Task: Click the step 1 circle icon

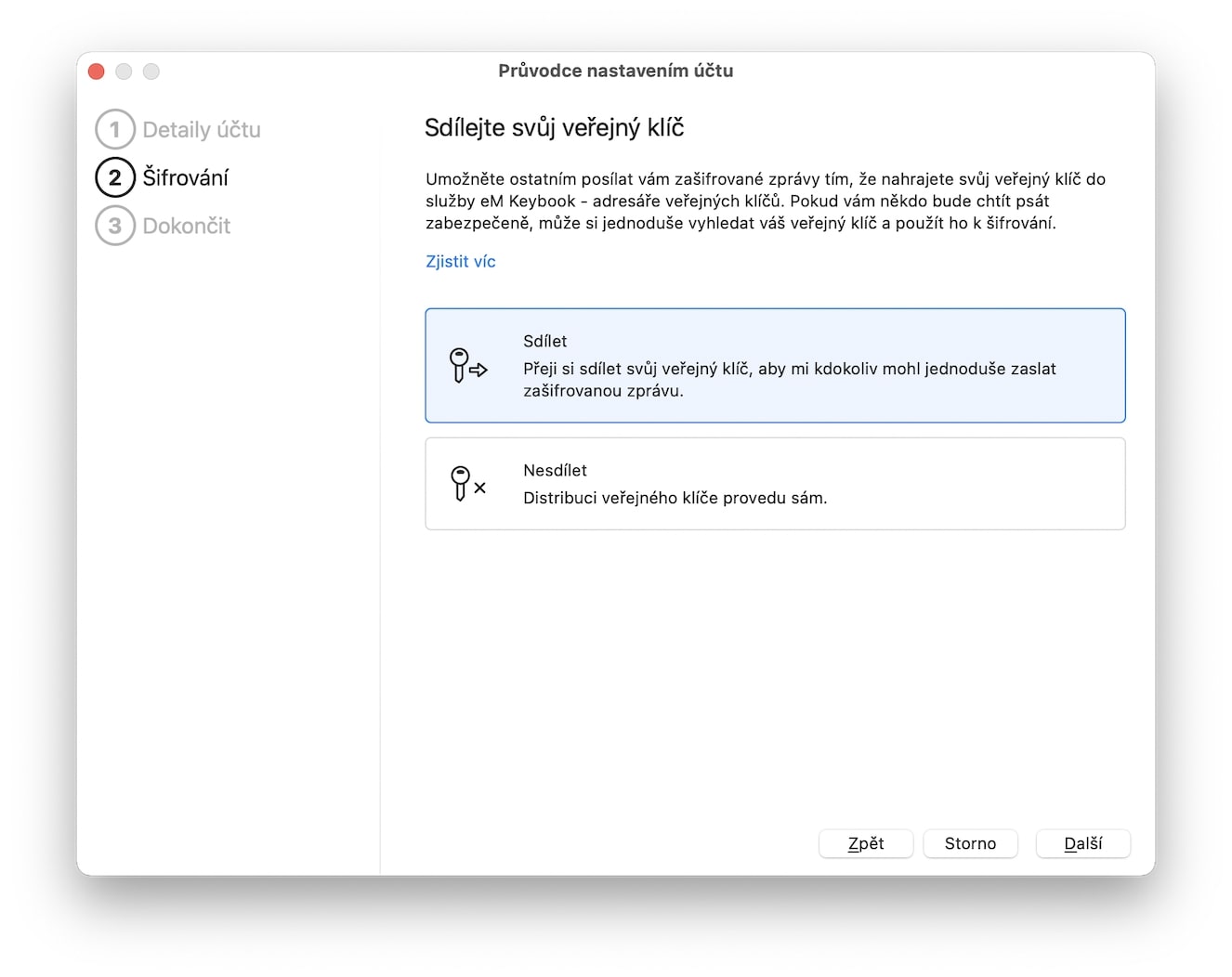Action: [x=115, y=130]
